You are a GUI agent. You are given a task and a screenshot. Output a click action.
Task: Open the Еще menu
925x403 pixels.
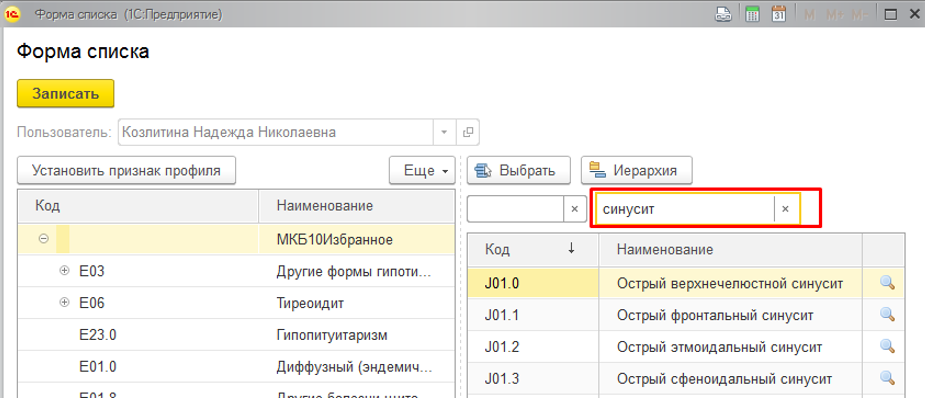(422, 170)
